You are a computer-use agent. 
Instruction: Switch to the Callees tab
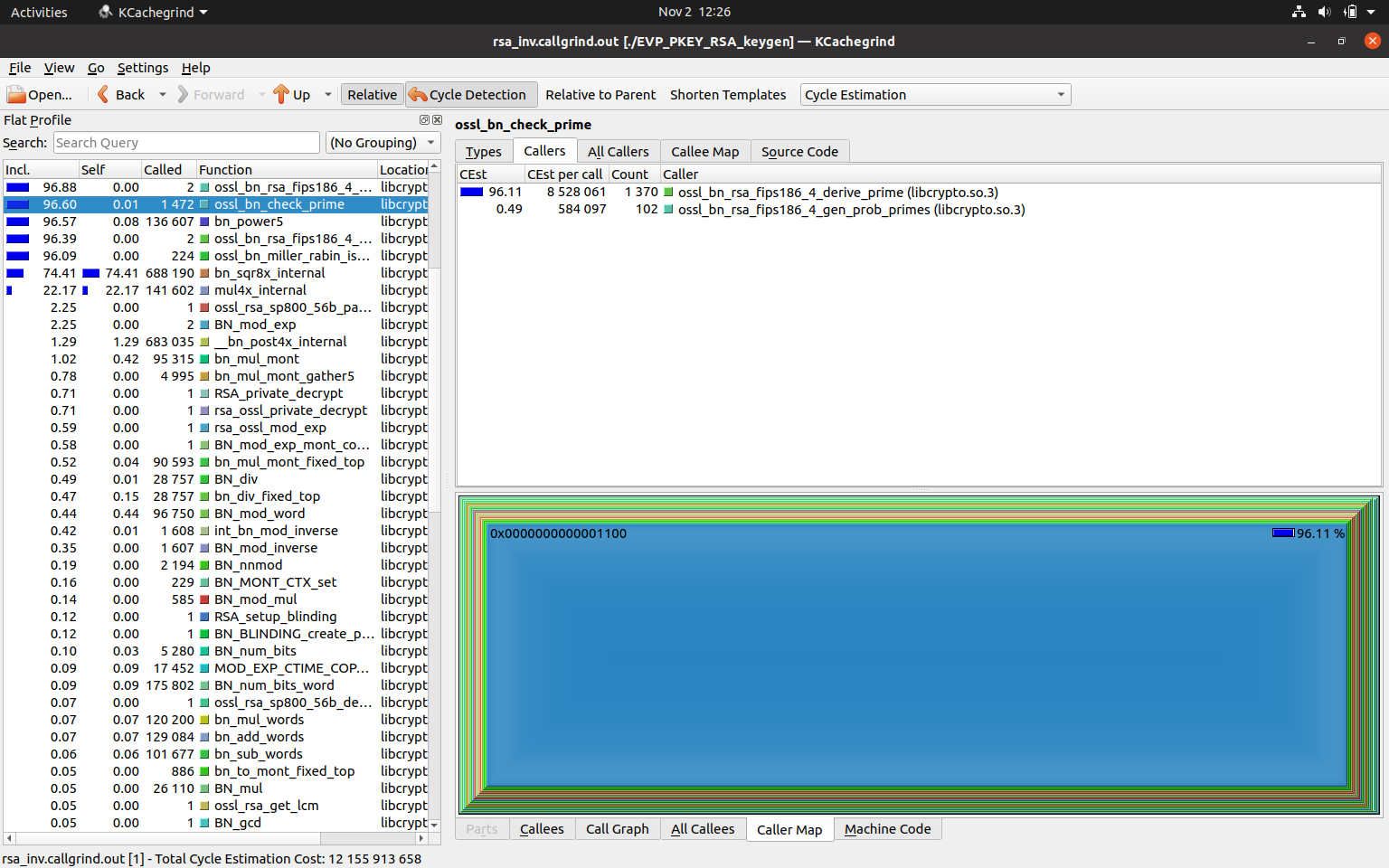coord(542,829)
